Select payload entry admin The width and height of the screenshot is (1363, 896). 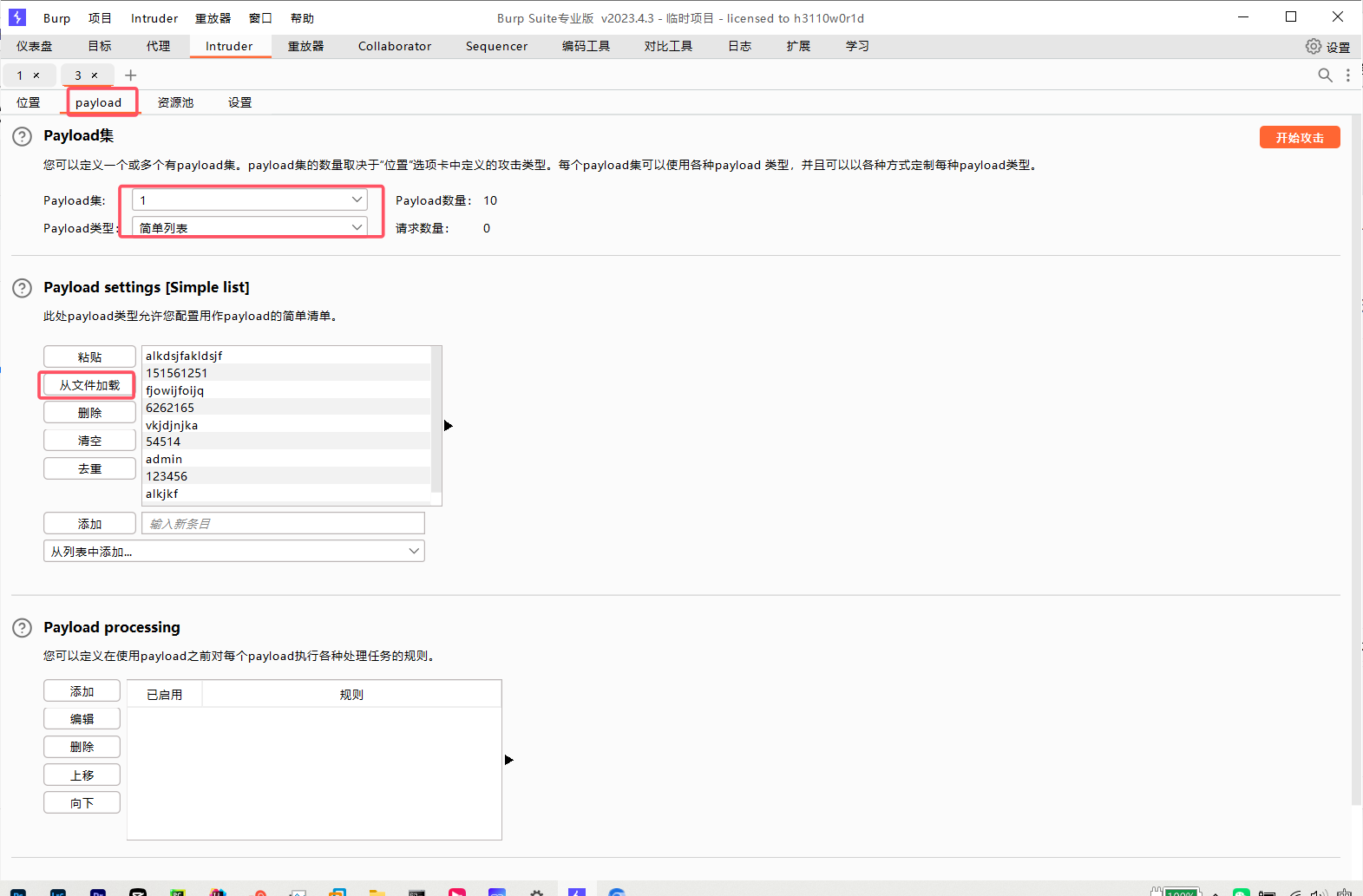(x=286, y=459)
